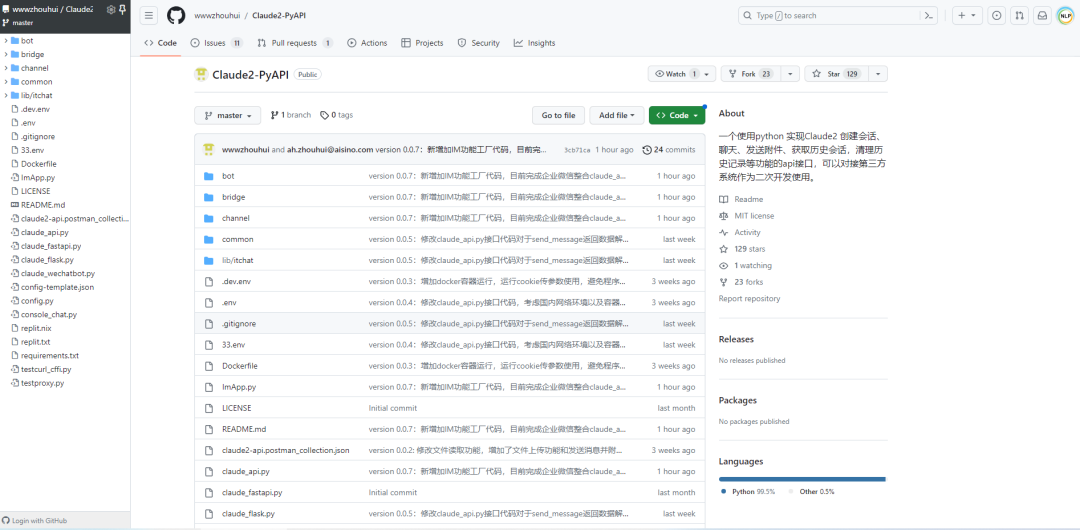
Task: Expand the bridge folder in sidebar tree
Action: point(6,54)
